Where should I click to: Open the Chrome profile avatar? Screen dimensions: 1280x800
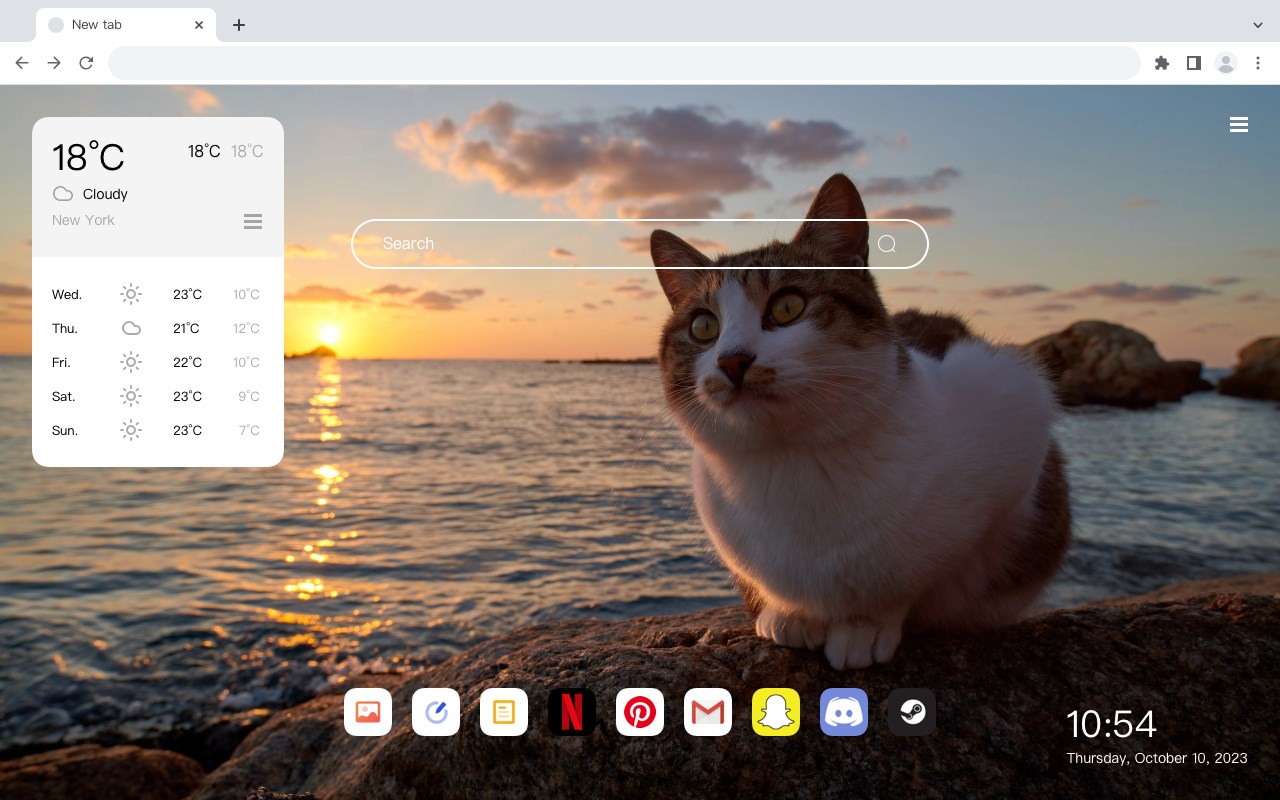[1226, 63]
